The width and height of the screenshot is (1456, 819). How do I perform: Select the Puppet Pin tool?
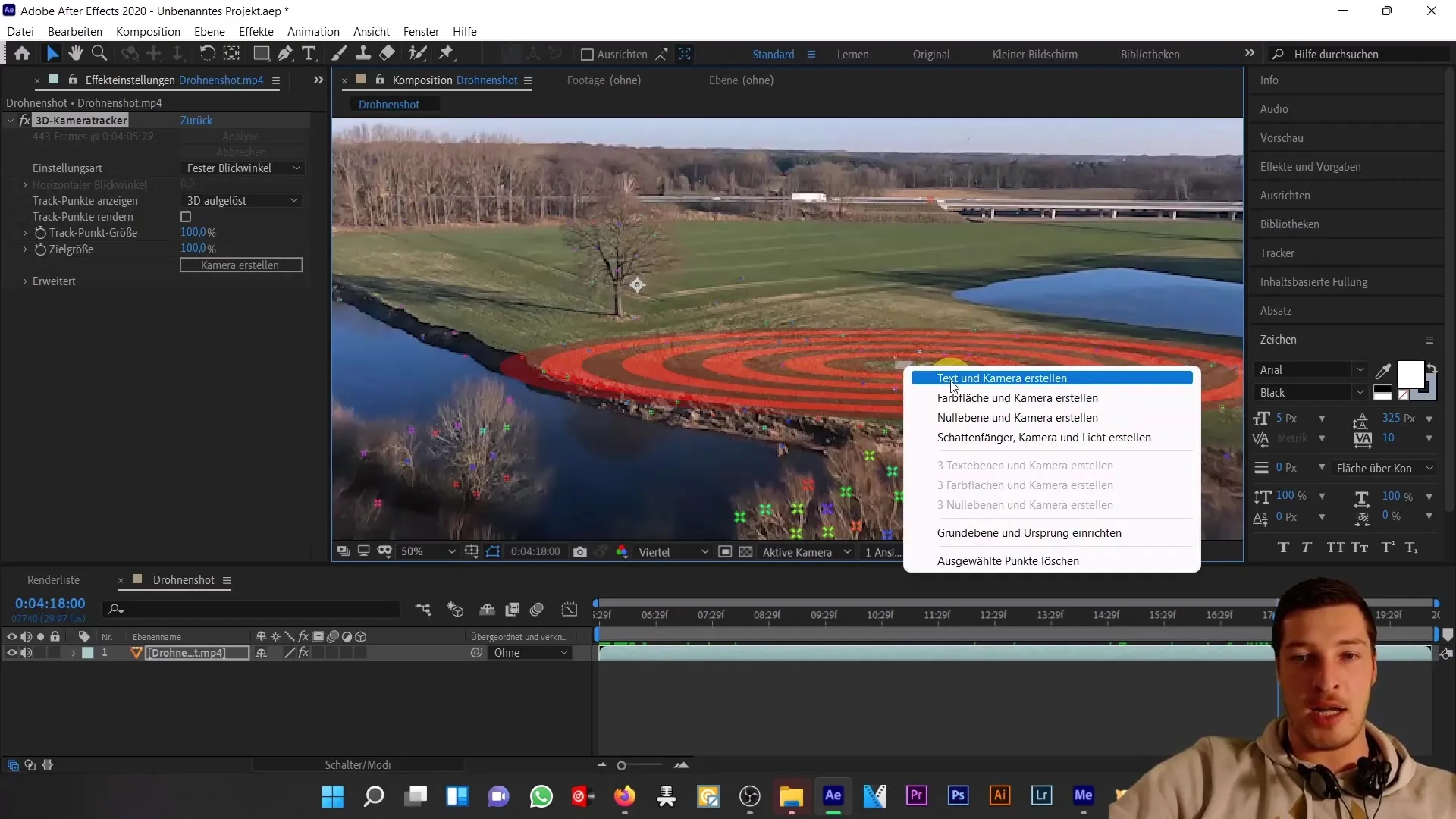447,54
